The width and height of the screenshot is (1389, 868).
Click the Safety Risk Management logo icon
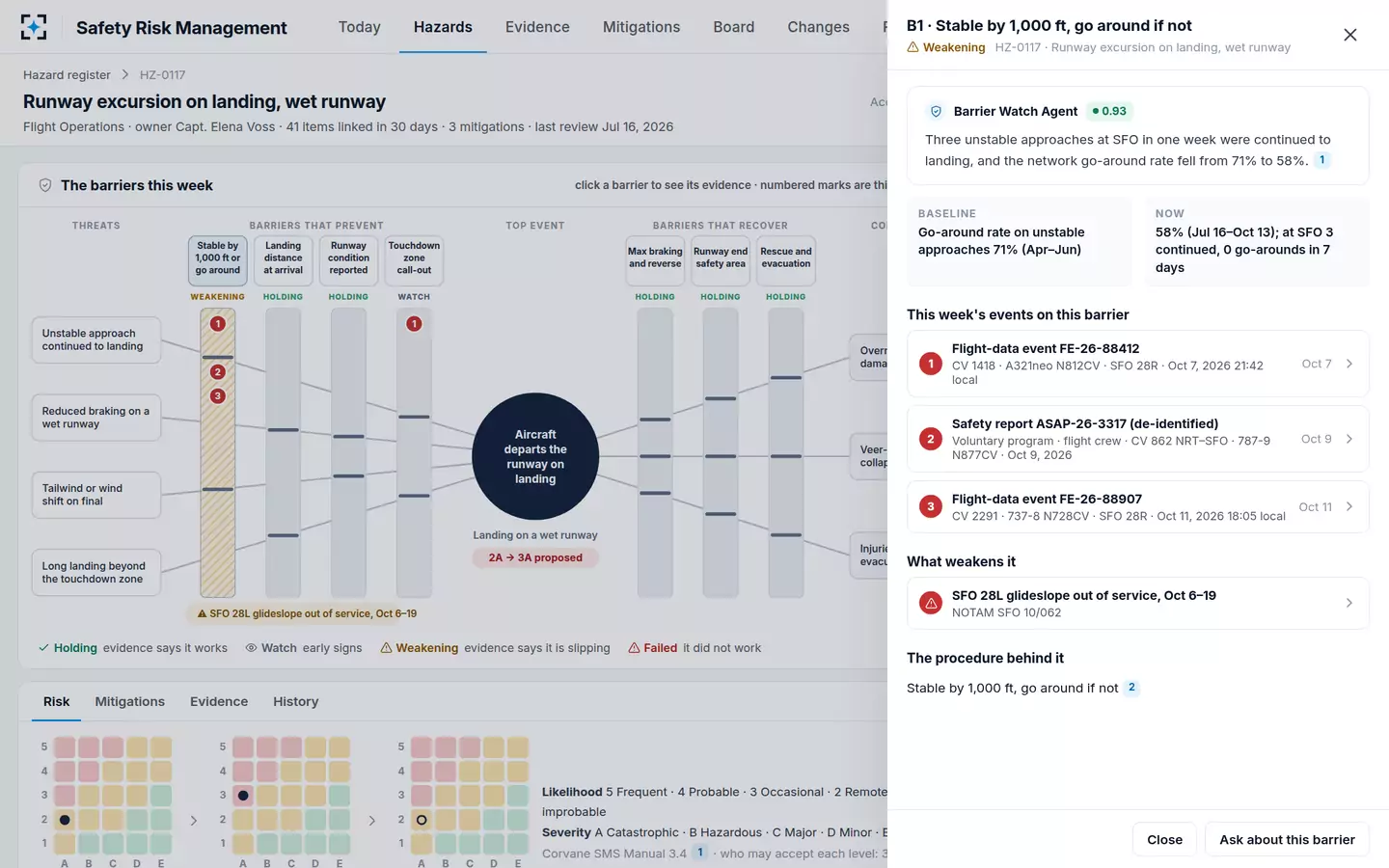coord(34,27)
